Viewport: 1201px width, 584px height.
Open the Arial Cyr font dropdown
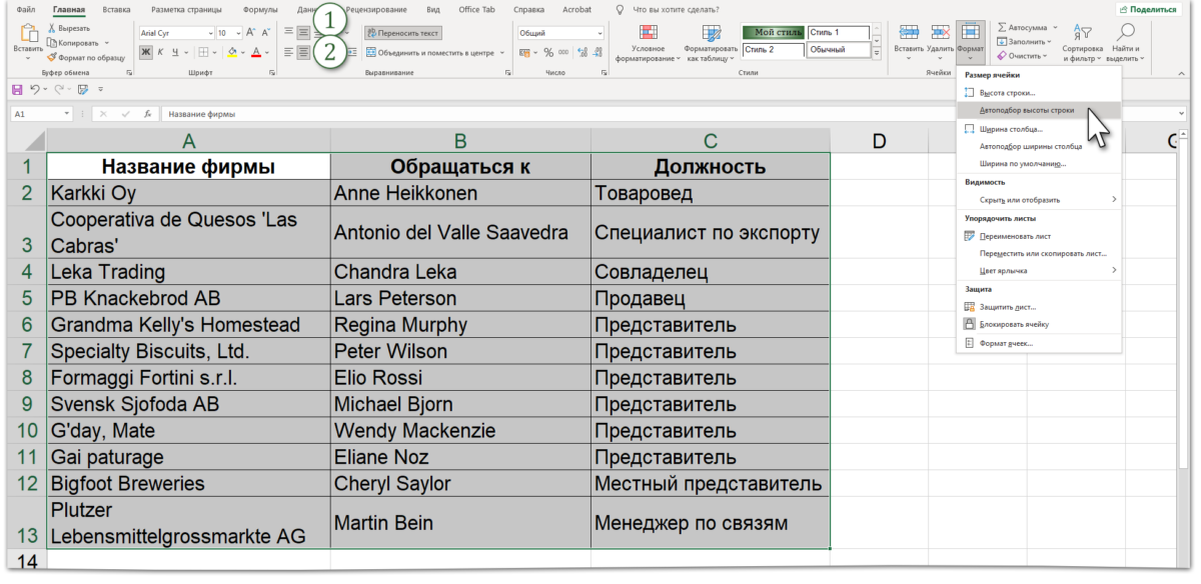coord(176,33)
